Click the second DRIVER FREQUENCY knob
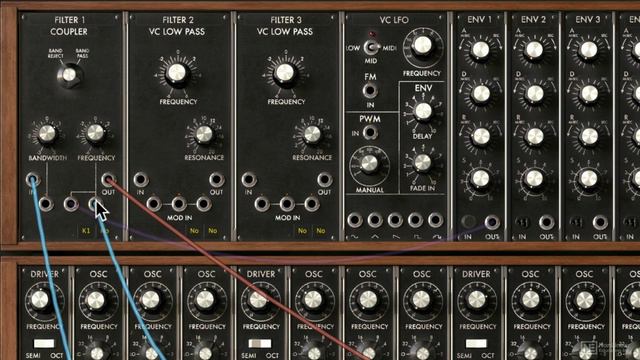Screen dimensions: 640x360 tap(258, 300)
